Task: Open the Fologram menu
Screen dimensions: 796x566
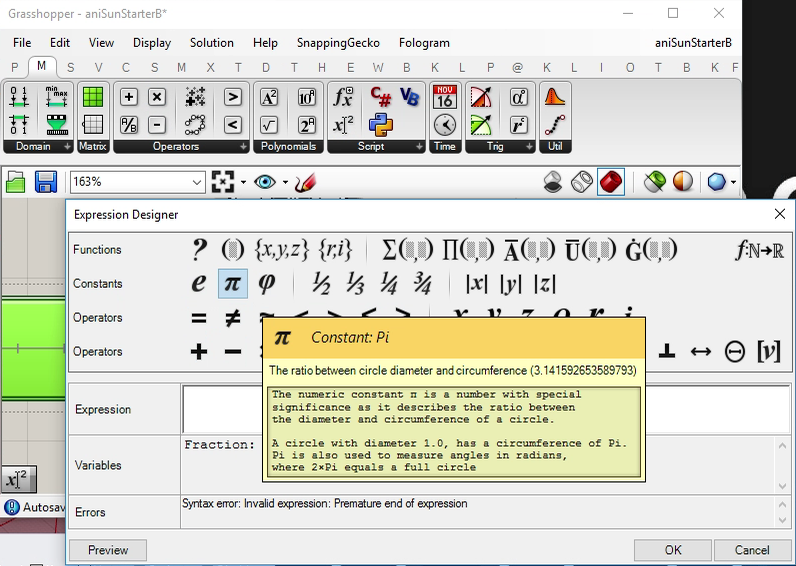Action: pos(424,43)
